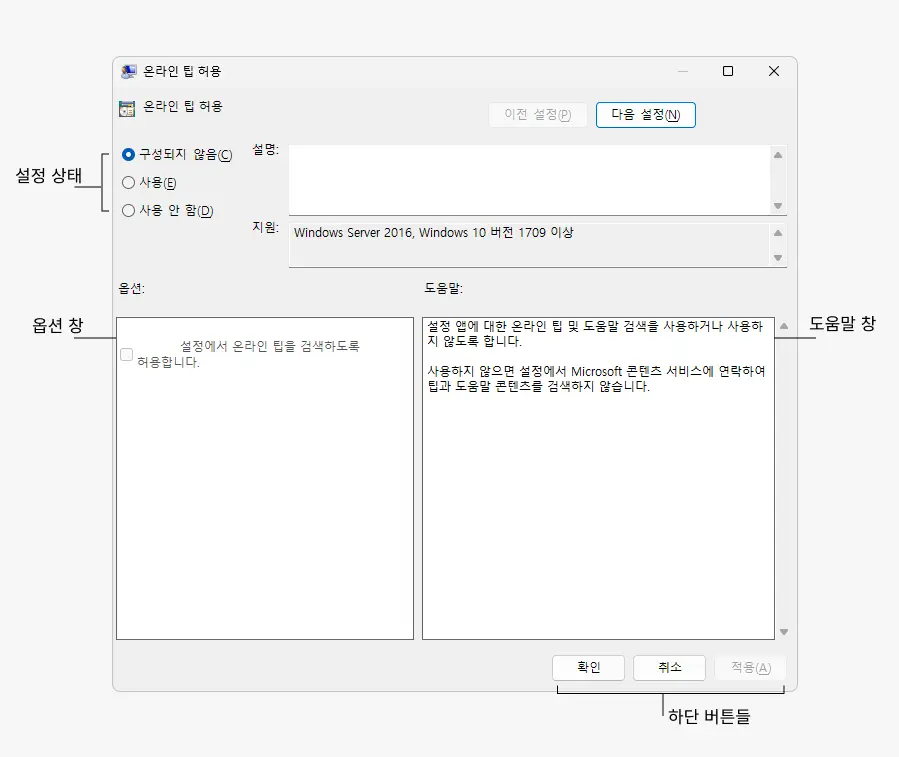Minimize the 온라인 팁 허용 window
The width and height of the screenshot is (899, 757).
(x=682, y=71)
